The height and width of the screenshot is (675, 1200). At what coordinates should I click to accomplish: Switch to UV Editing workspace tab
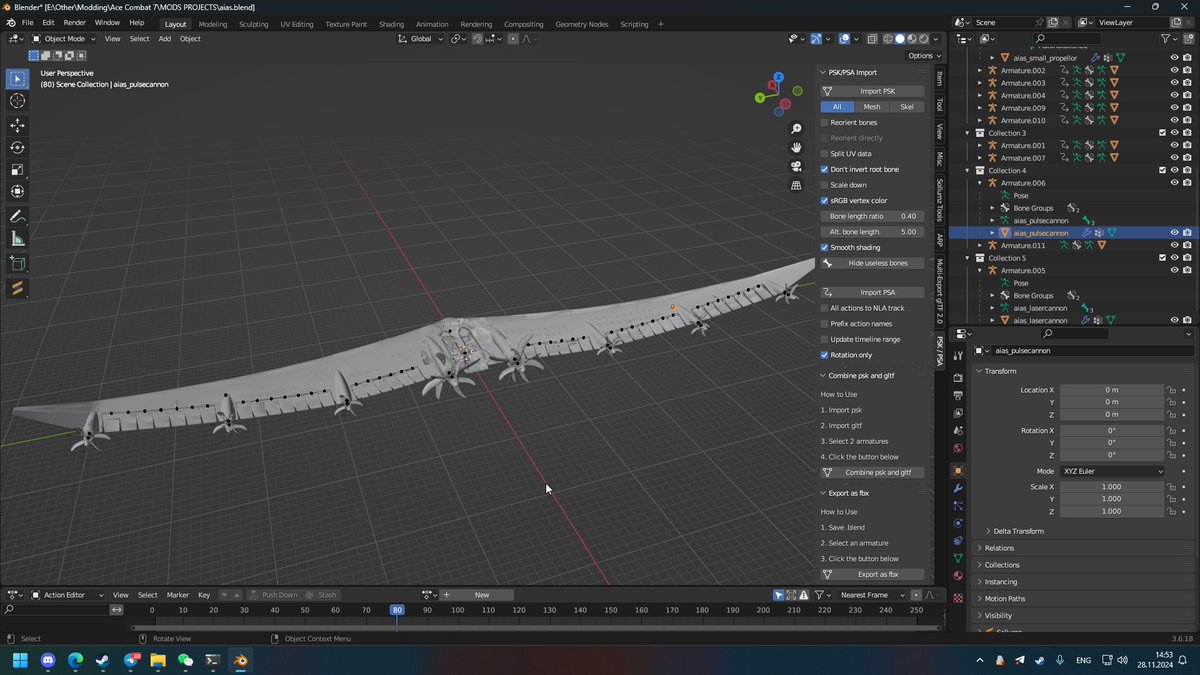tap(296, 24)
